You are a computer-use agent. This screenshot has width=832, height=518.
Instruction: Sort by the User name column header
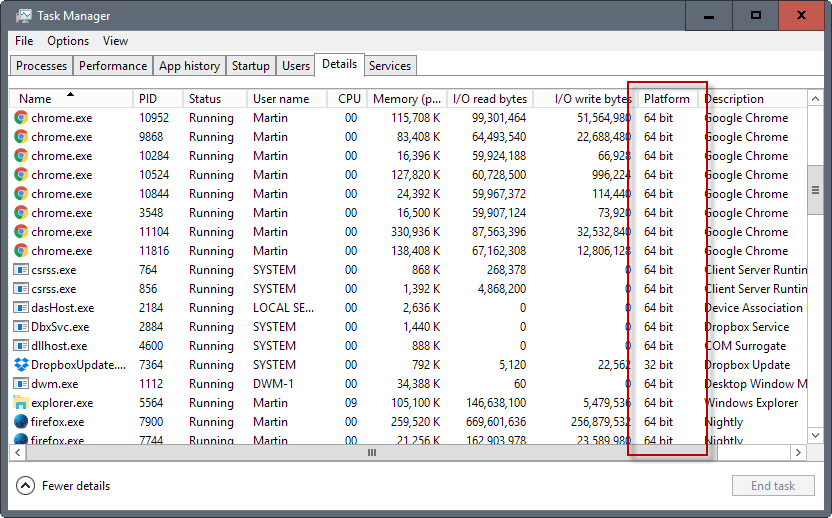[x=287, y=99]
